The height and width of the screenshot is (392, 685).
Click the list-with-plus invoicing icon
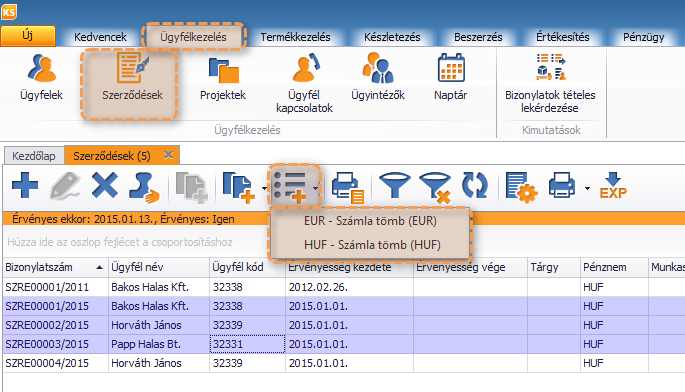[x=289, y=187]
